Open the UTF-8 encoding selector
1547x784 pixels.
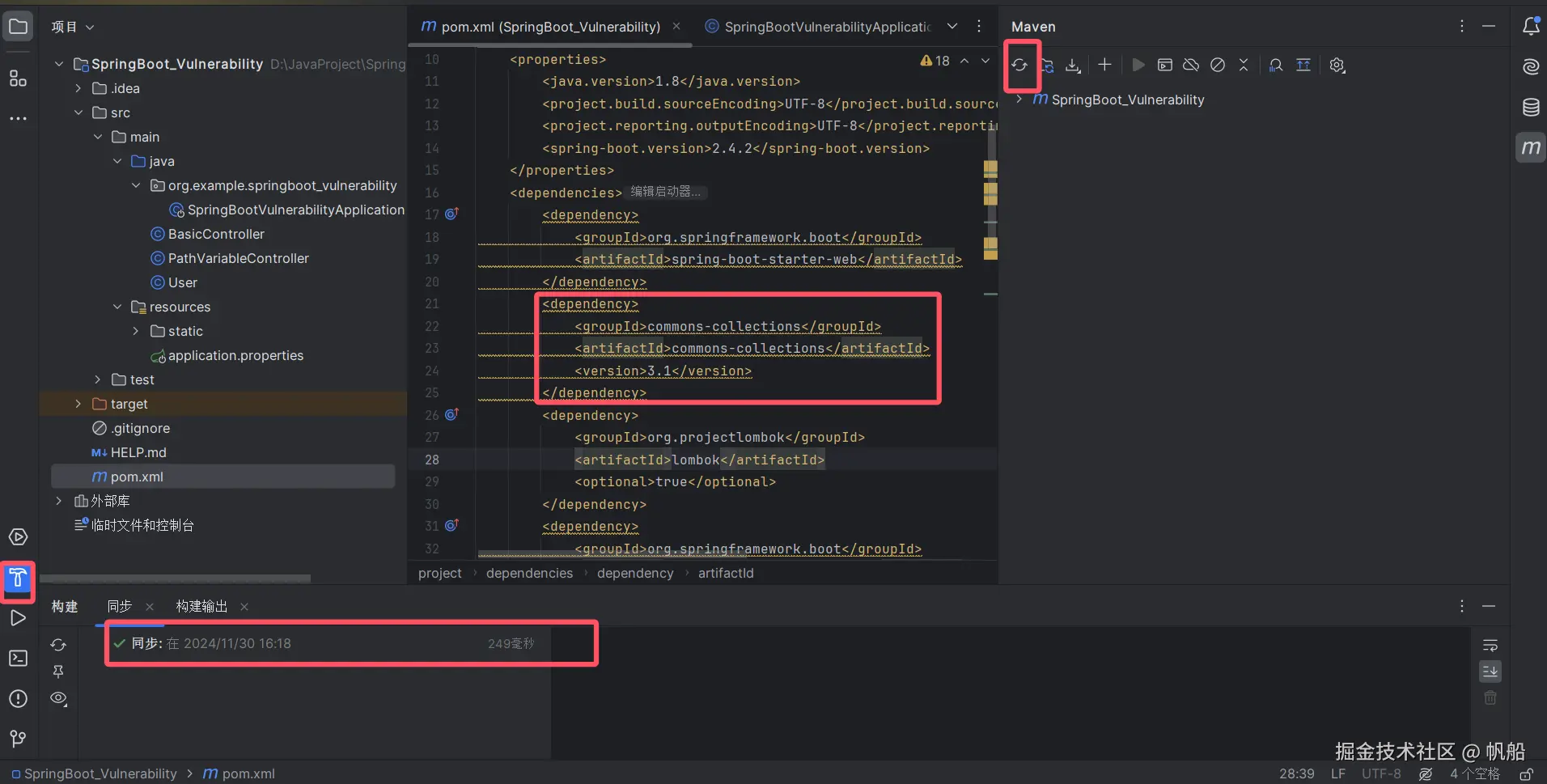[x=1381, y=774]
